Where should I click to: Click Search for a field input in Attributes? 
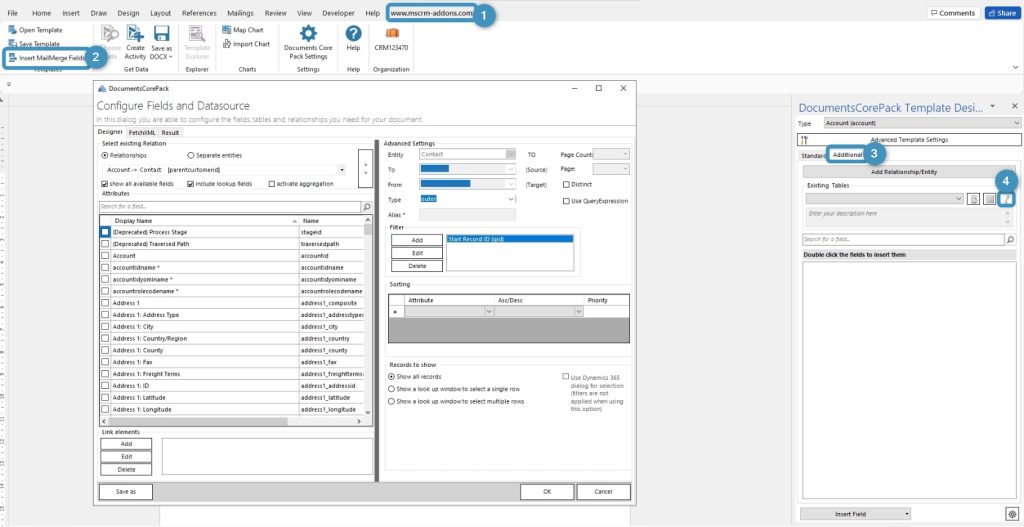click(230, 206)
